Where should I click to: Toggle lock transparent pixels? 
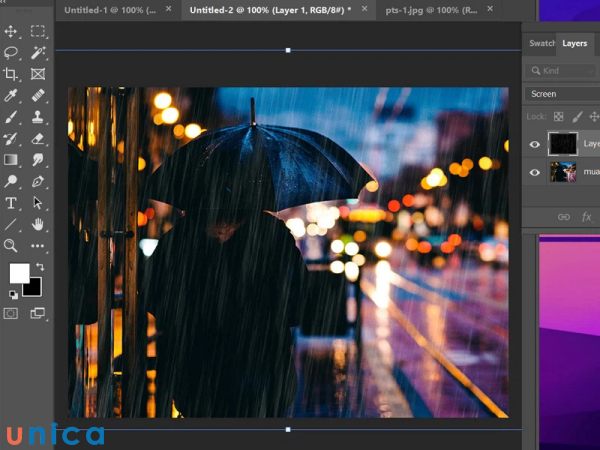coord(559,116)
